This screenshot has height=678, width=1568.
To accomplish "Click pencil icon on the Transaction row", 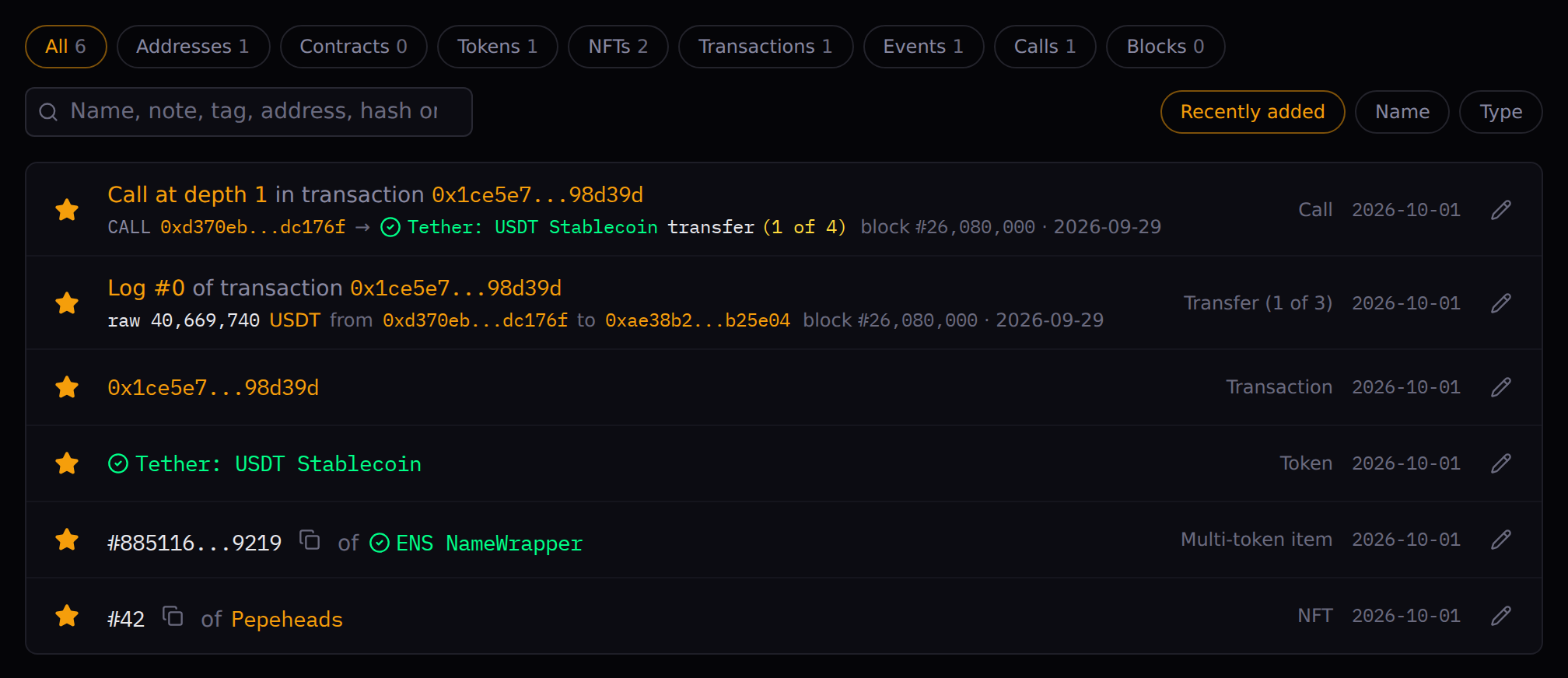I will point(1501,387).
